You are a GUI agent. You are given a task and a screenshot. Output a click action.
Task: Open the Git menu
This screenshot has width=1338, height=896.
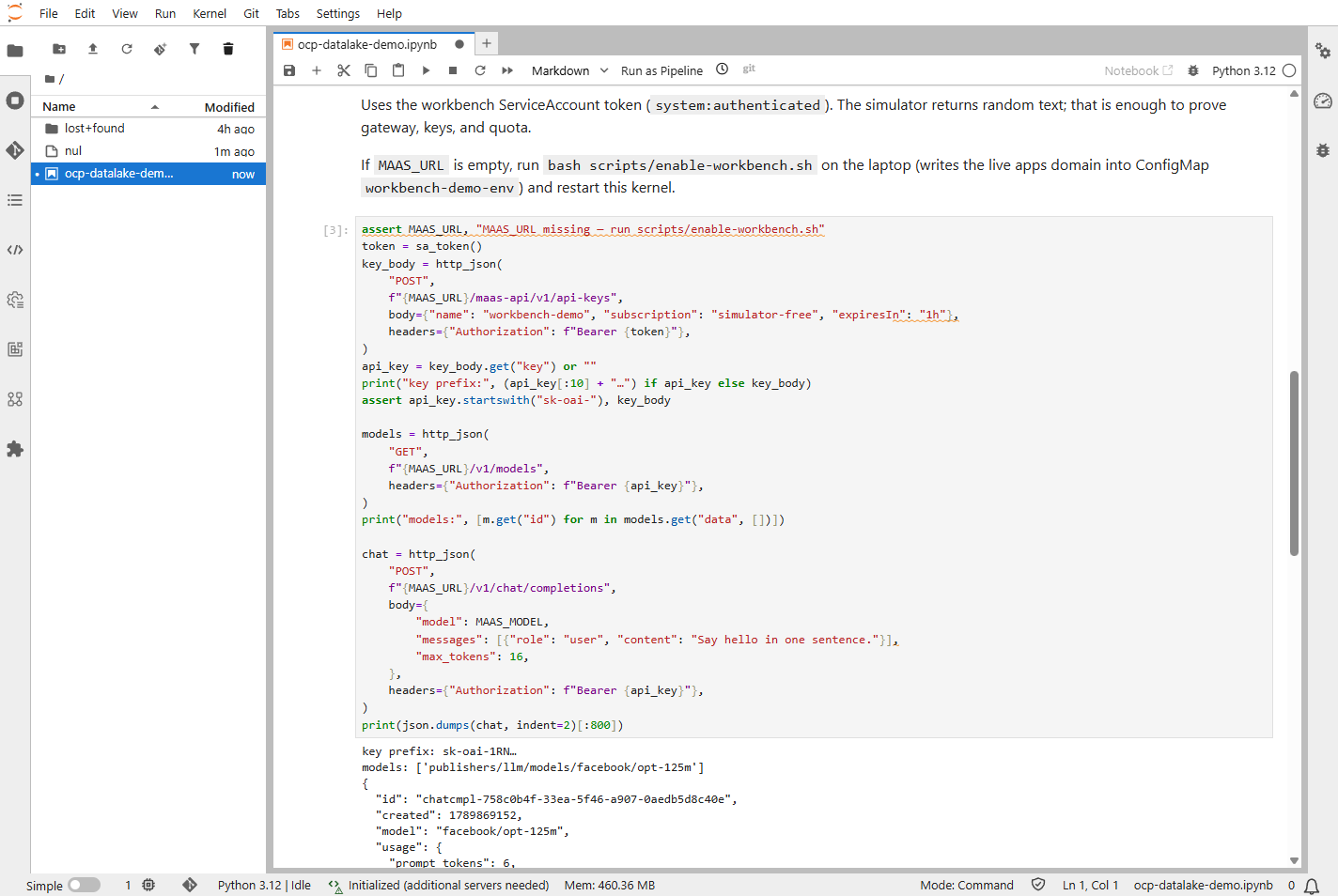pyautogui.click(x=251, y=13)
